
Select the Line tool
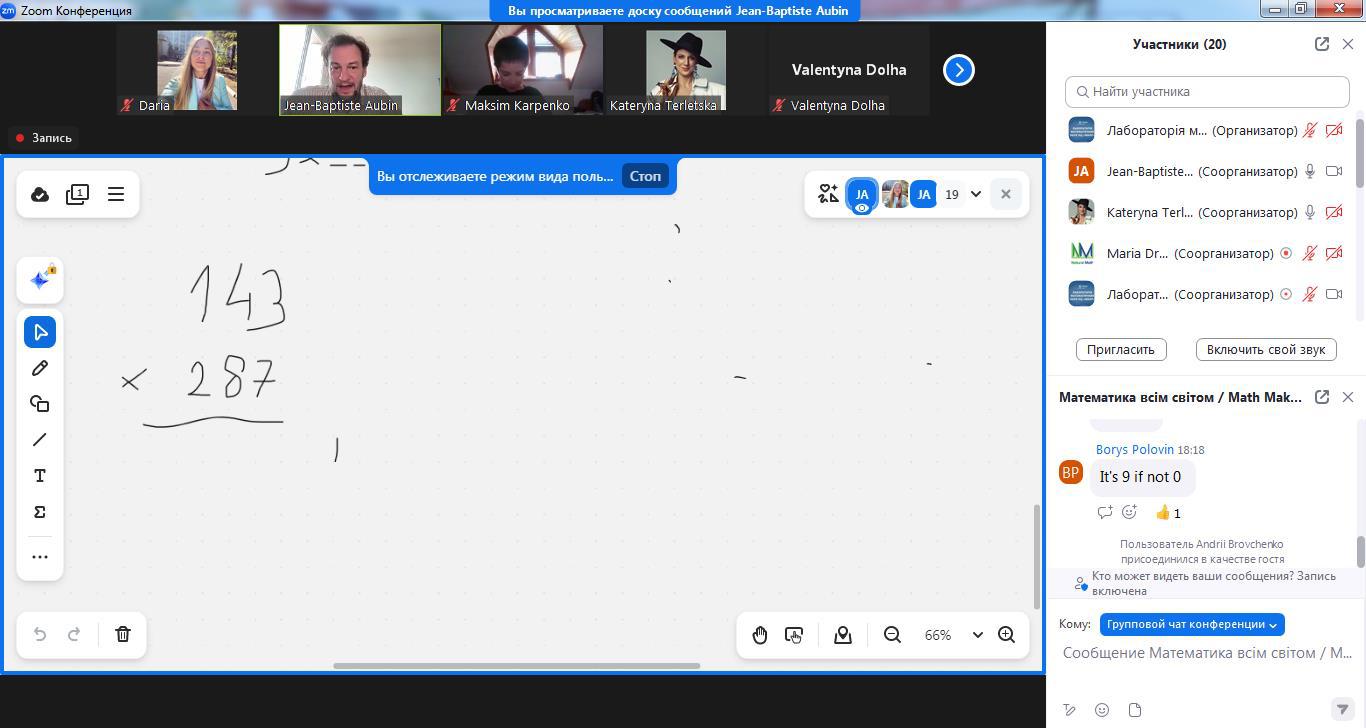[40, 440]
